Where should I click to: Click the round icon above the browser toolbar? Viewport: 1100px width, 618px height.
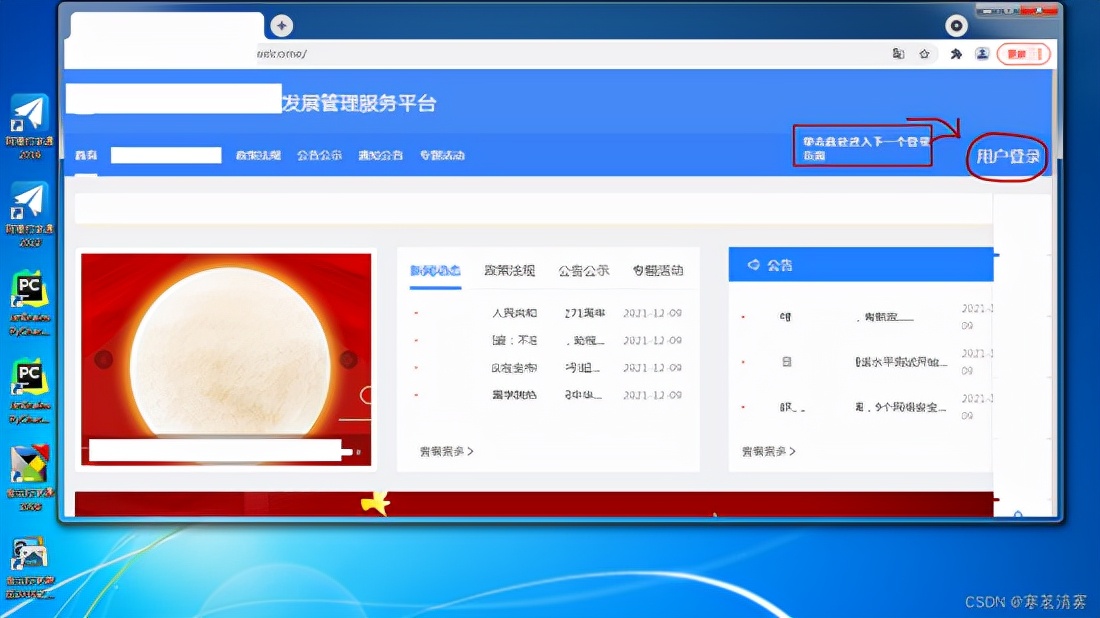955,26
